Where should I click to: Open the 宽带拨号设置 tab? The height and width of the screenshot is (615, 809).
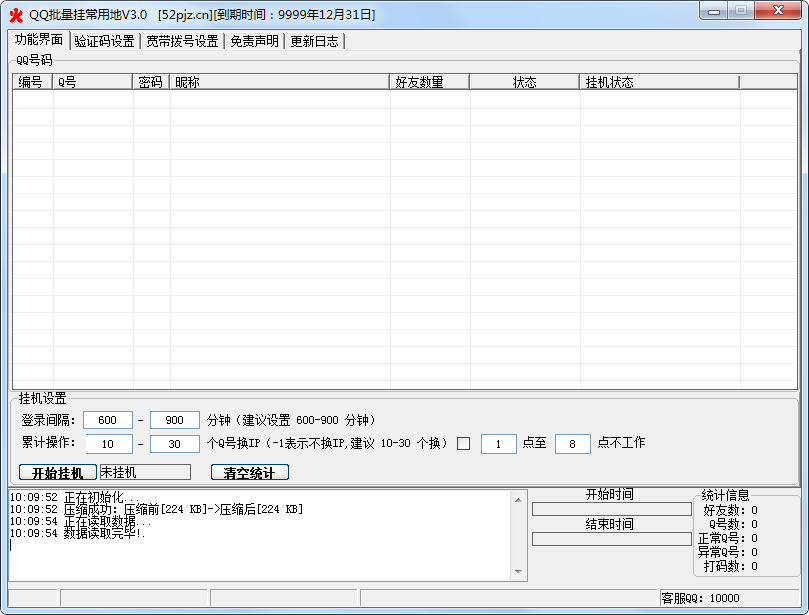tap(182, 41)
